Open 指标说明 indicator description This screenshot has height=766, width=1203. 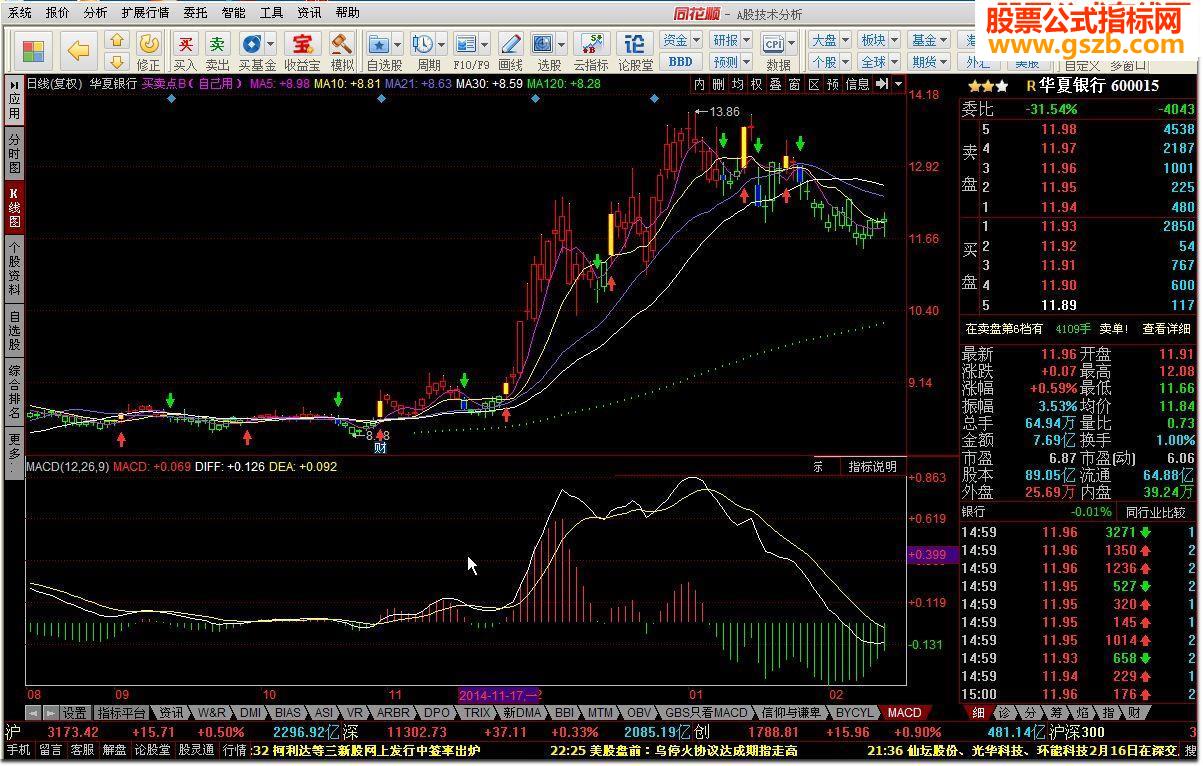[x=873, y=466]
